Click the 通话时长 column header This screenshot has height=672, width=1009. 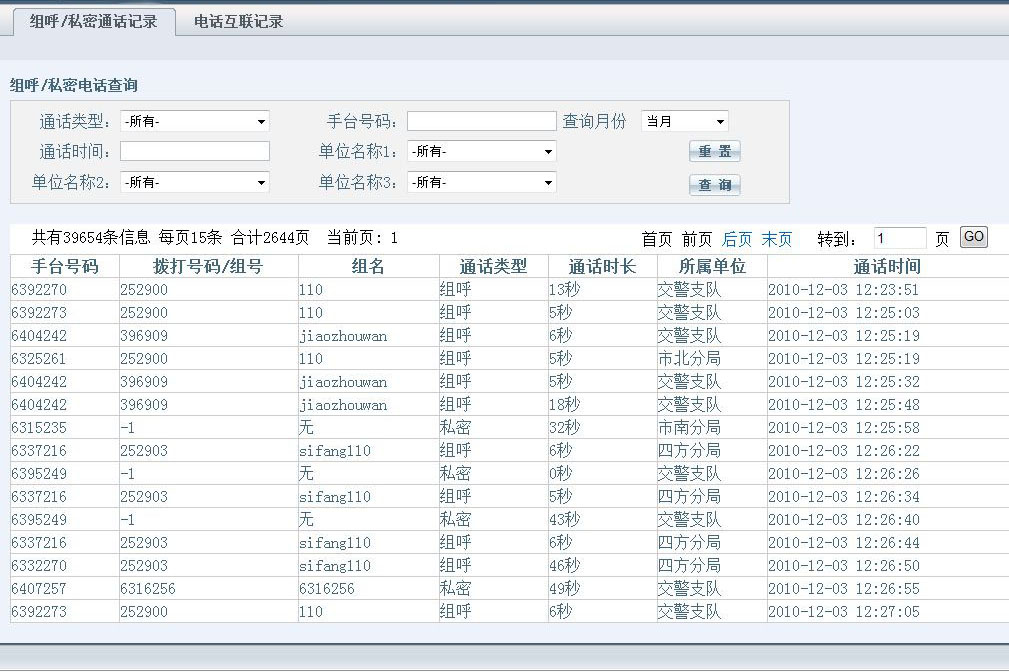[x=602, y=266]
